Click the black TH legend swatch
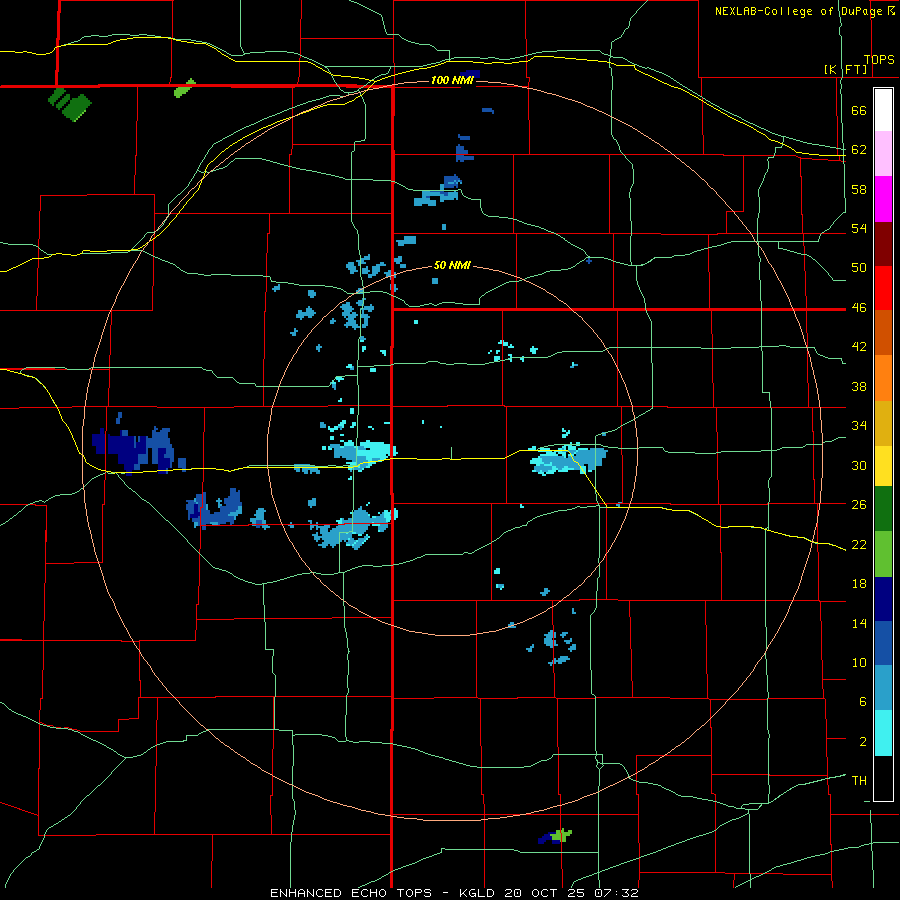Image resolution: width=900 pixels, height=900 pixels. coord(883,778)
